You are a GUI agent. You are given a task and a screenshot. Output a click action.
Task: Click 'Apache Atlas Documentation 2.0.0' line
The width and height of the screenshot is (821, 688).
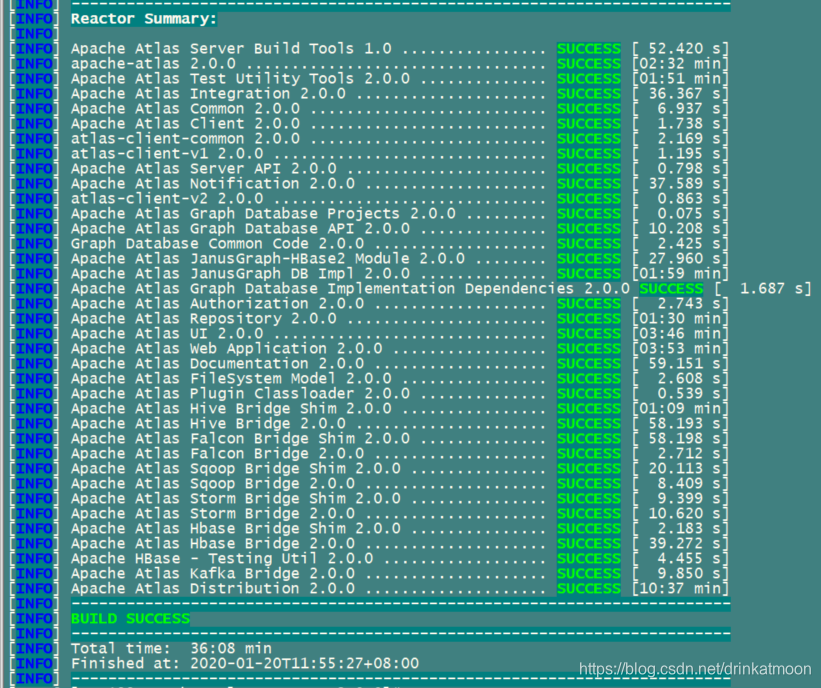tap(217, 364)
